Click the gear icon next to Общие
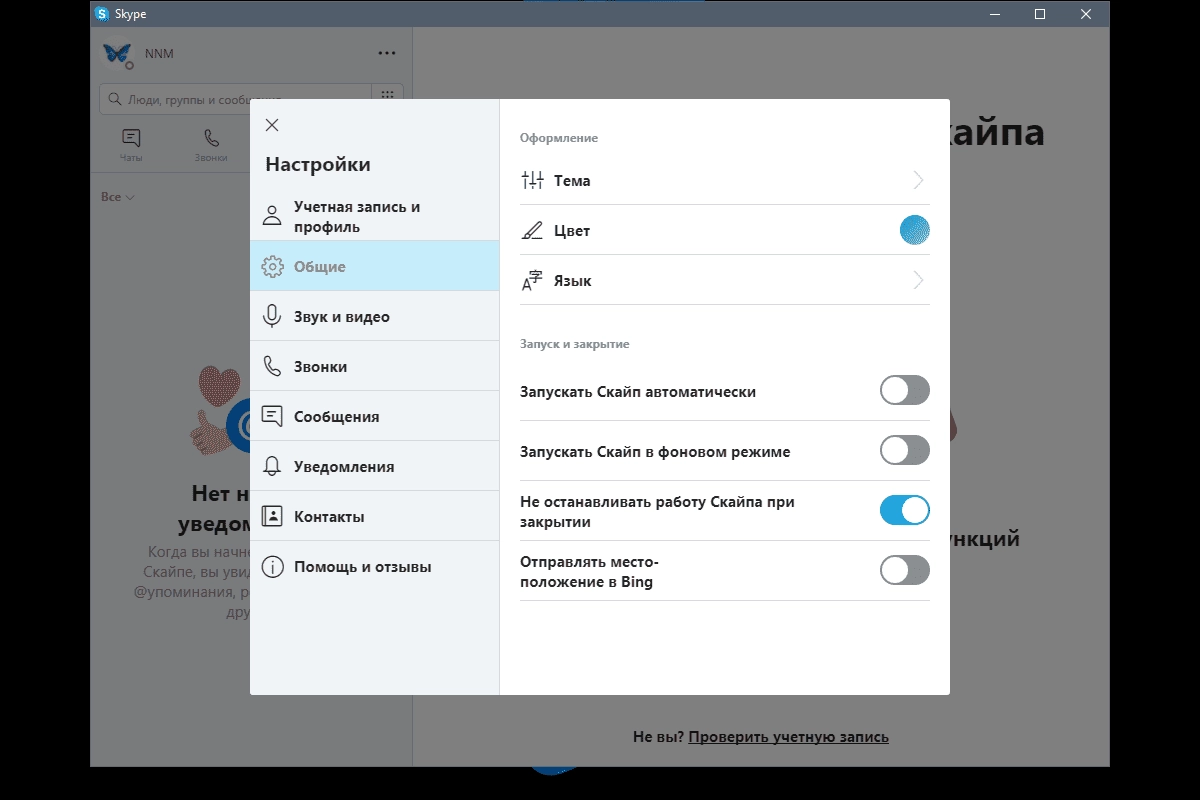 [272, 267]
